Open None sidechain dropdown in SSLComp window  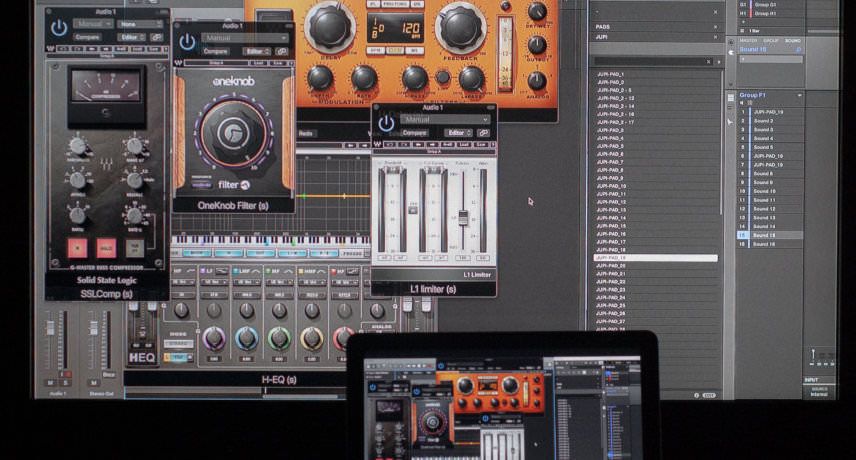click(x=140, y=24)
